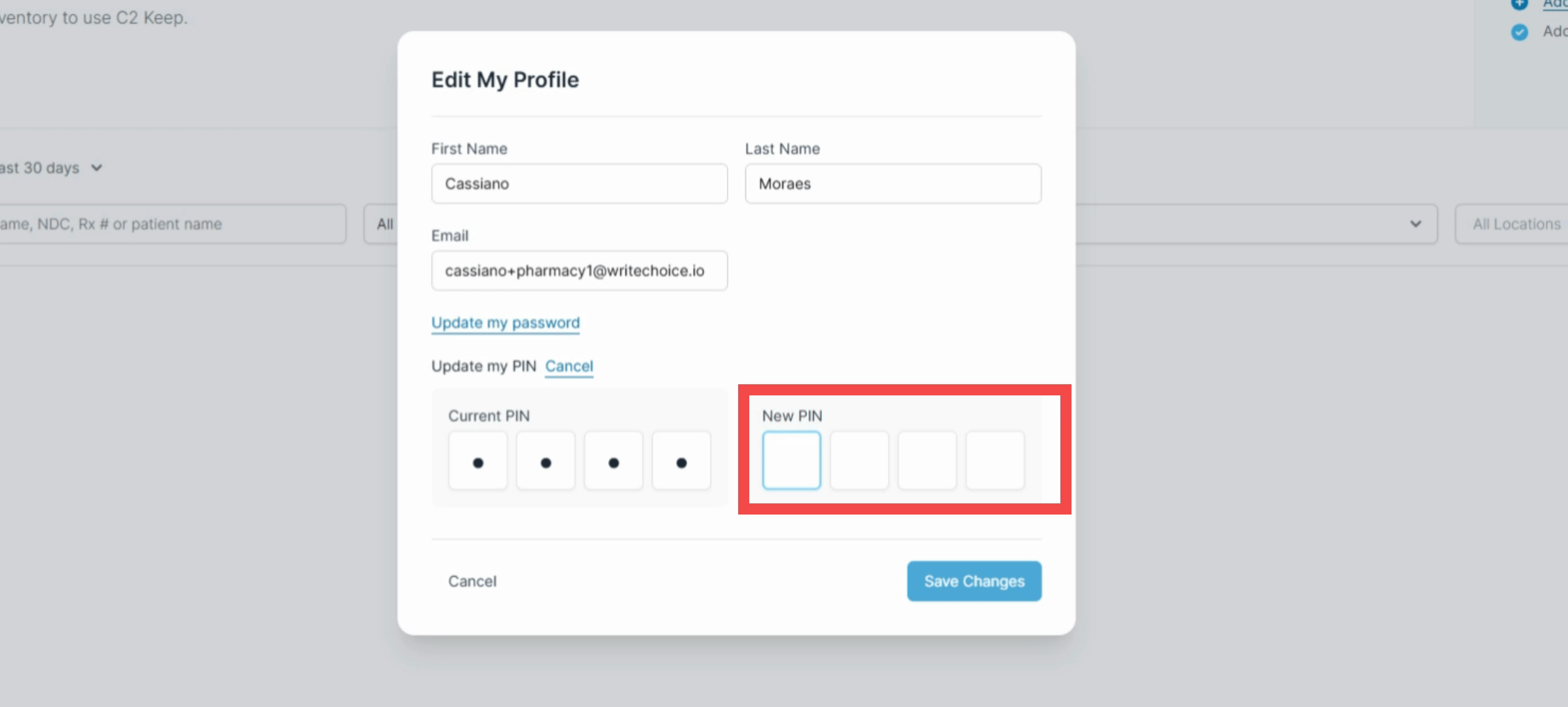Click the blue checkmark circle icon
1568x707 pixels.
click(1520, 32)
